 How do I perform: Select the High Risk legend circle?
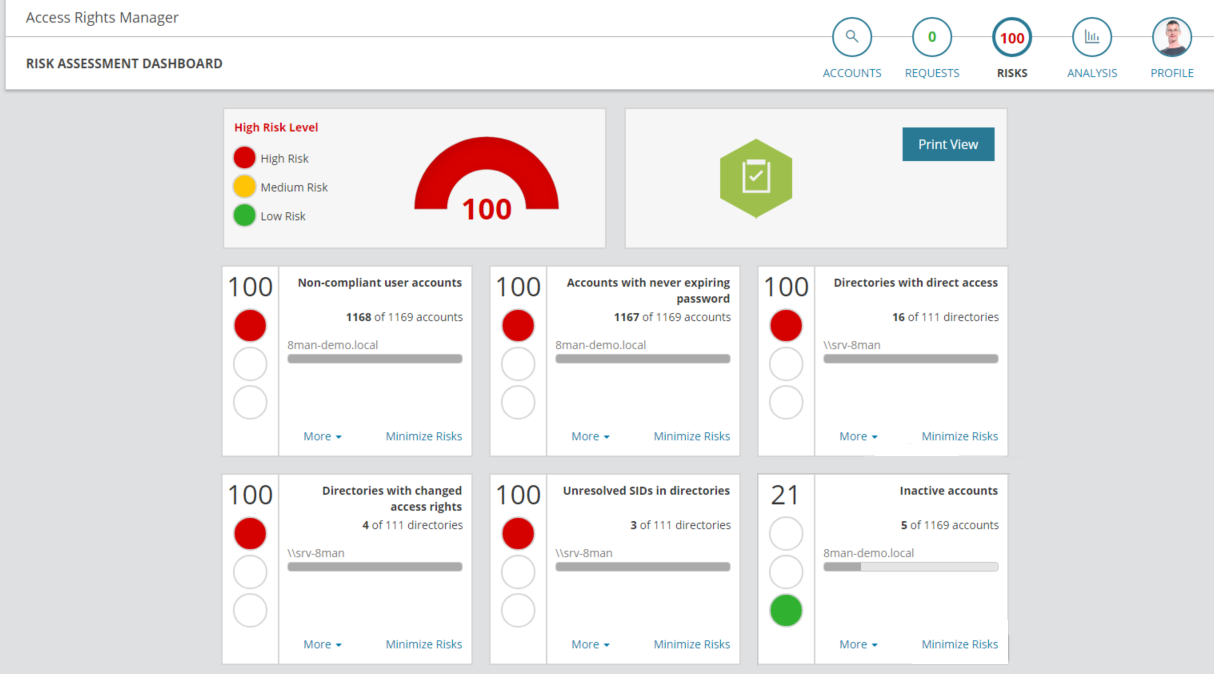tap(245, 158)
